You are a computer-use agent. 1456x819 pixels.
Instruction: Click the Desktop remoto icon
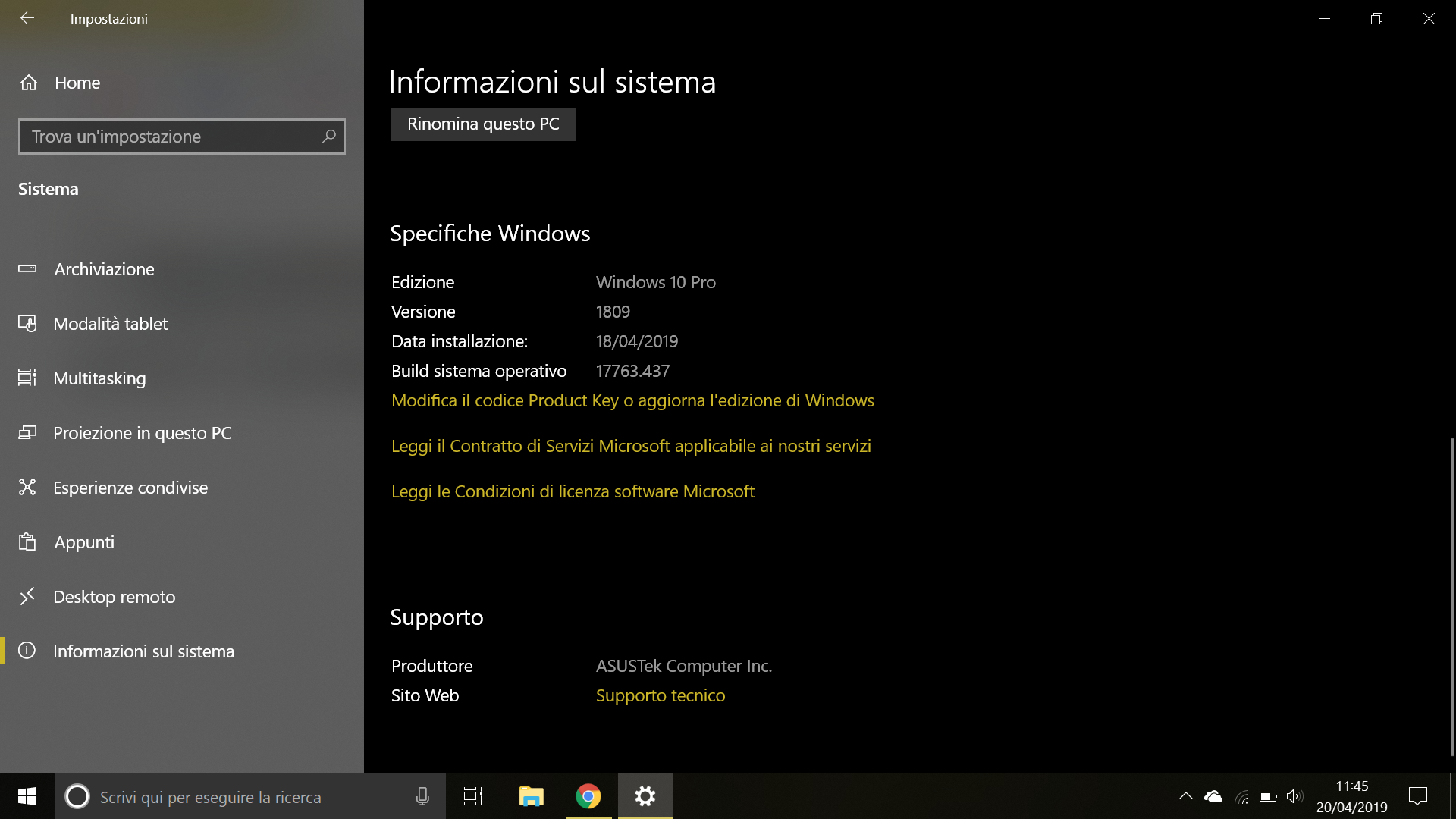click(x=27, y=596)
